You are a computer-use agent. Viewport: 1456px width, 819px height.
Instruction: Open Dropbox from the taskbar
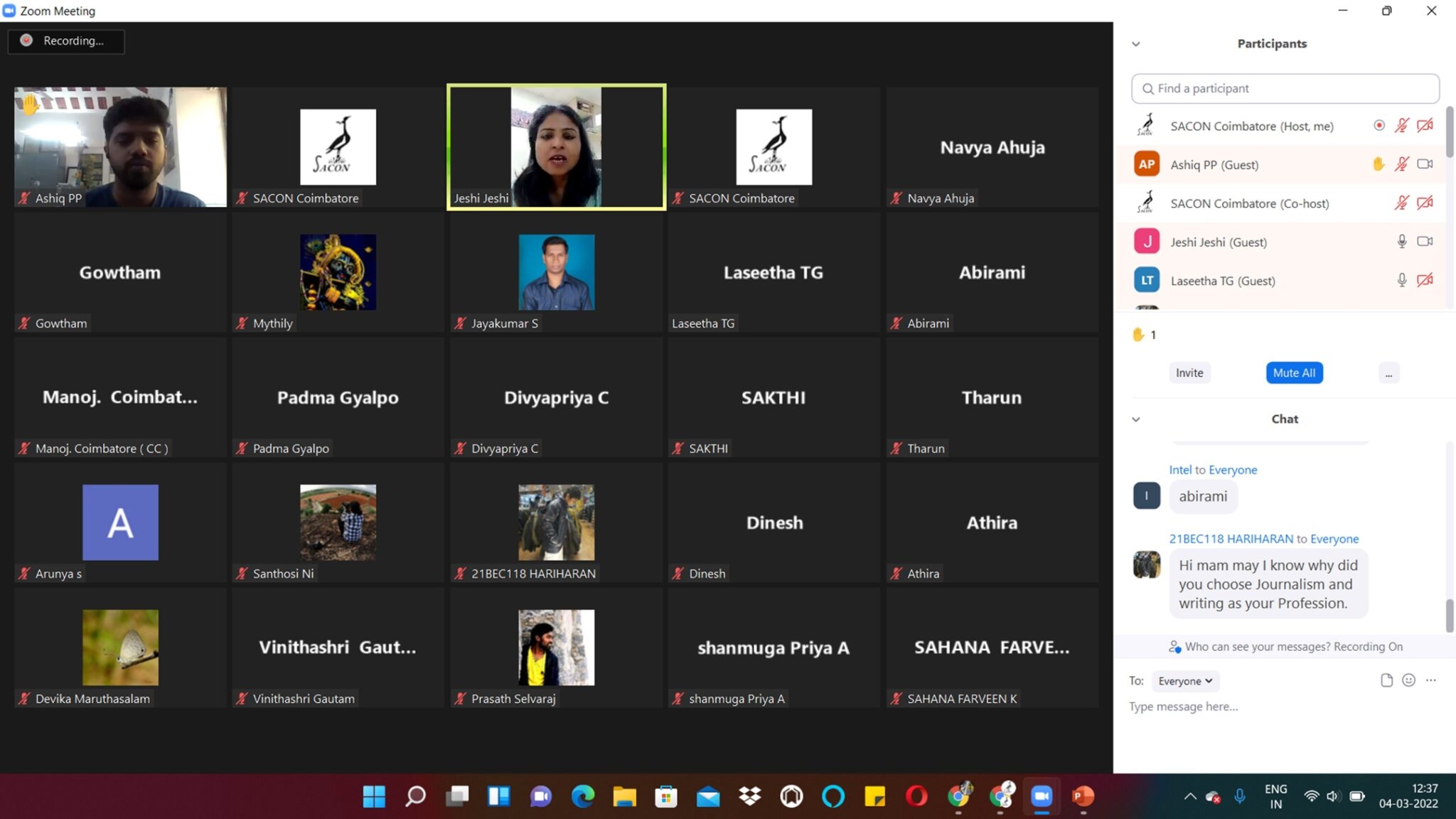tap(749, 796)
